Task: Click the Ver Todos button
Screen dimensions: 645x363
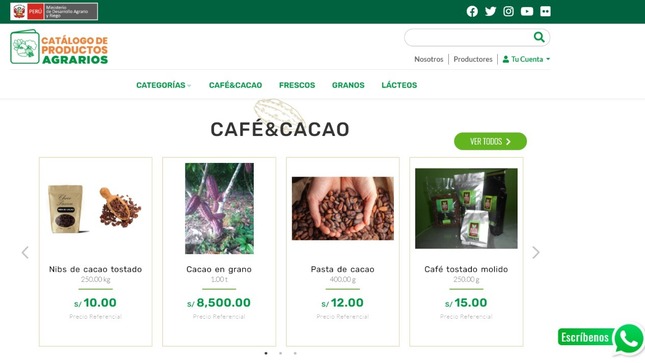Action: (490, 141)
